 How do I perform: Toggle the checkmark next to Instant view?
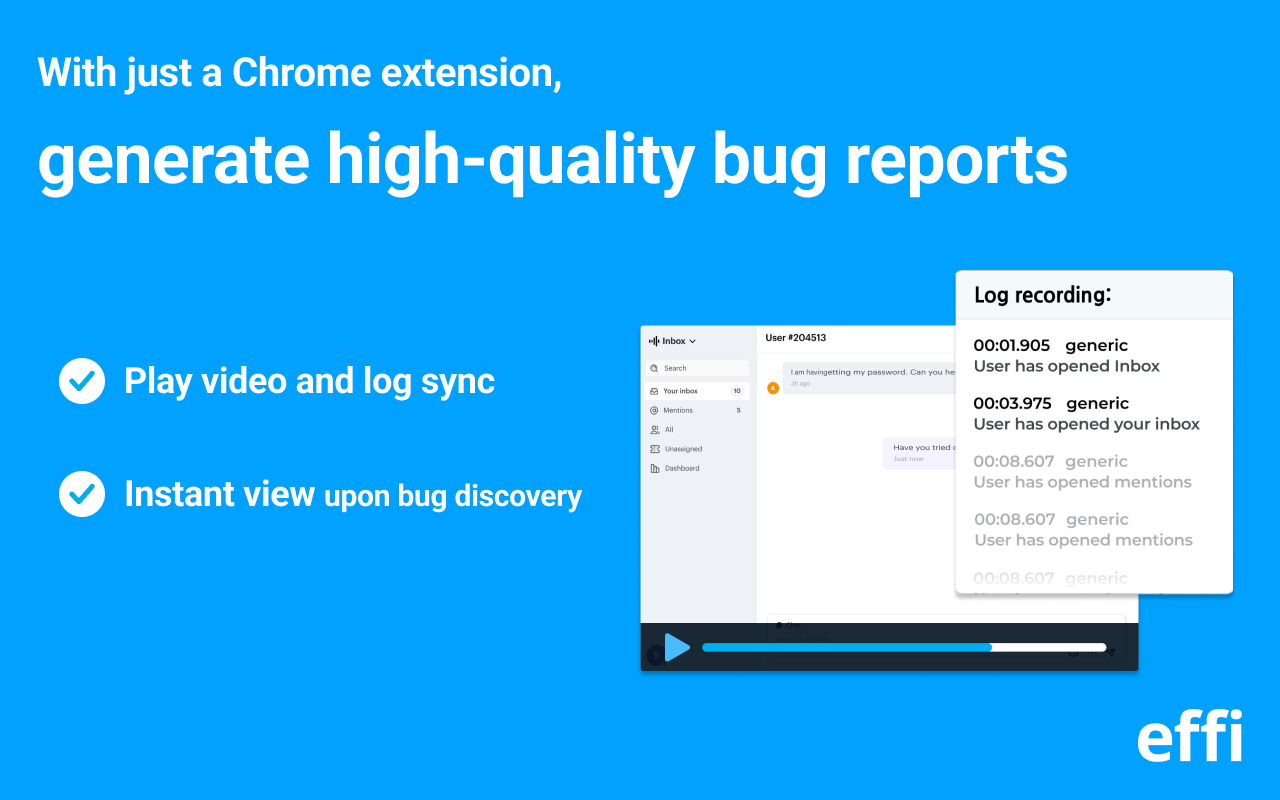coord(81,494)
